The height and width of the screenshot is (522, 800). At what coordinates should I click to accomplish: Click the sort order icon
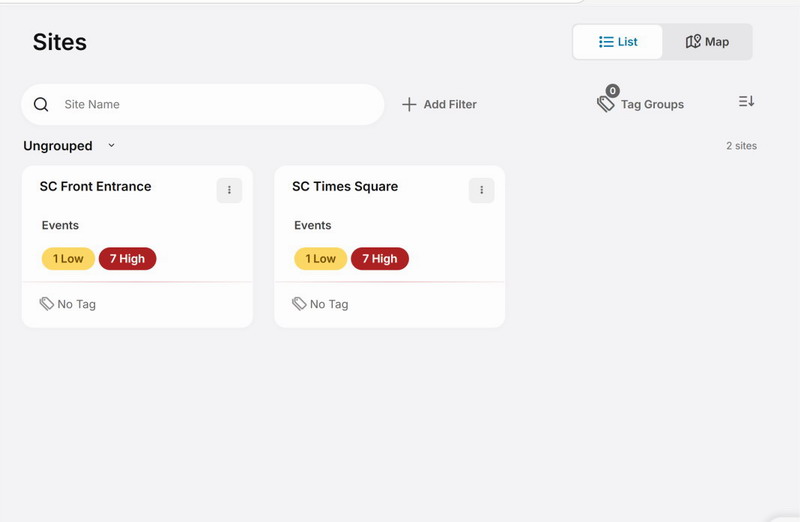(x=746, y=102)
